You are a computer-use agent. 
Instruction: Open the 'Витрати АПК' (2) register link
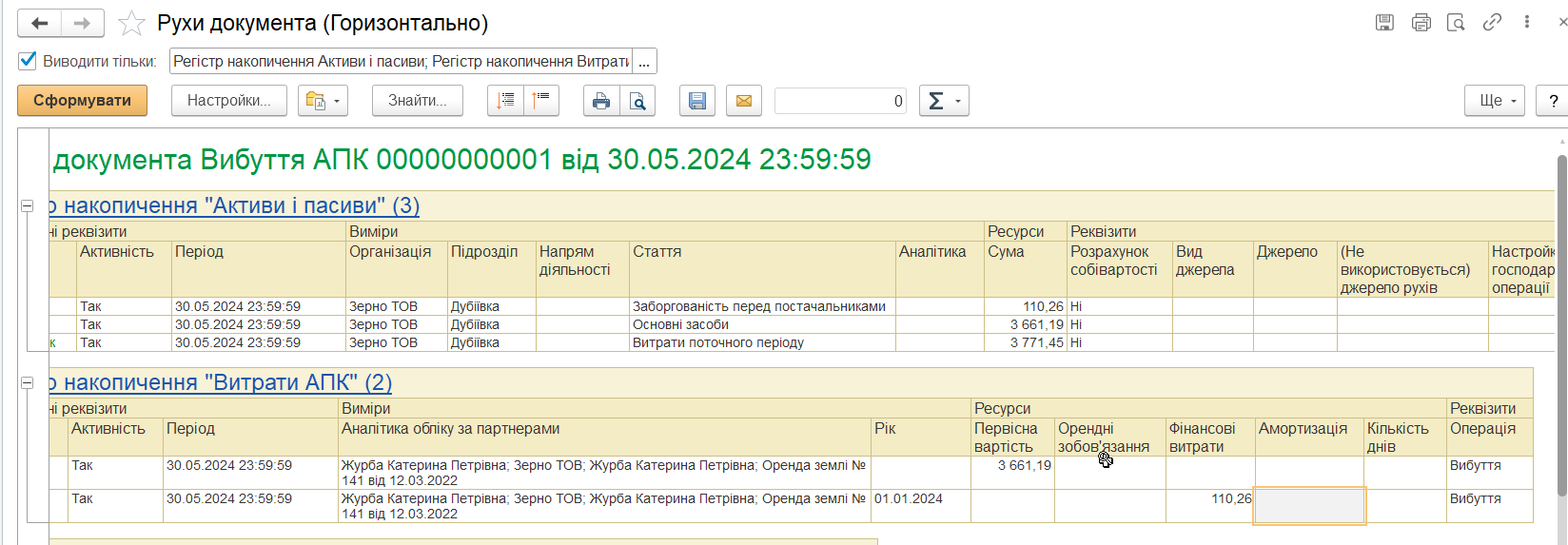221,382
